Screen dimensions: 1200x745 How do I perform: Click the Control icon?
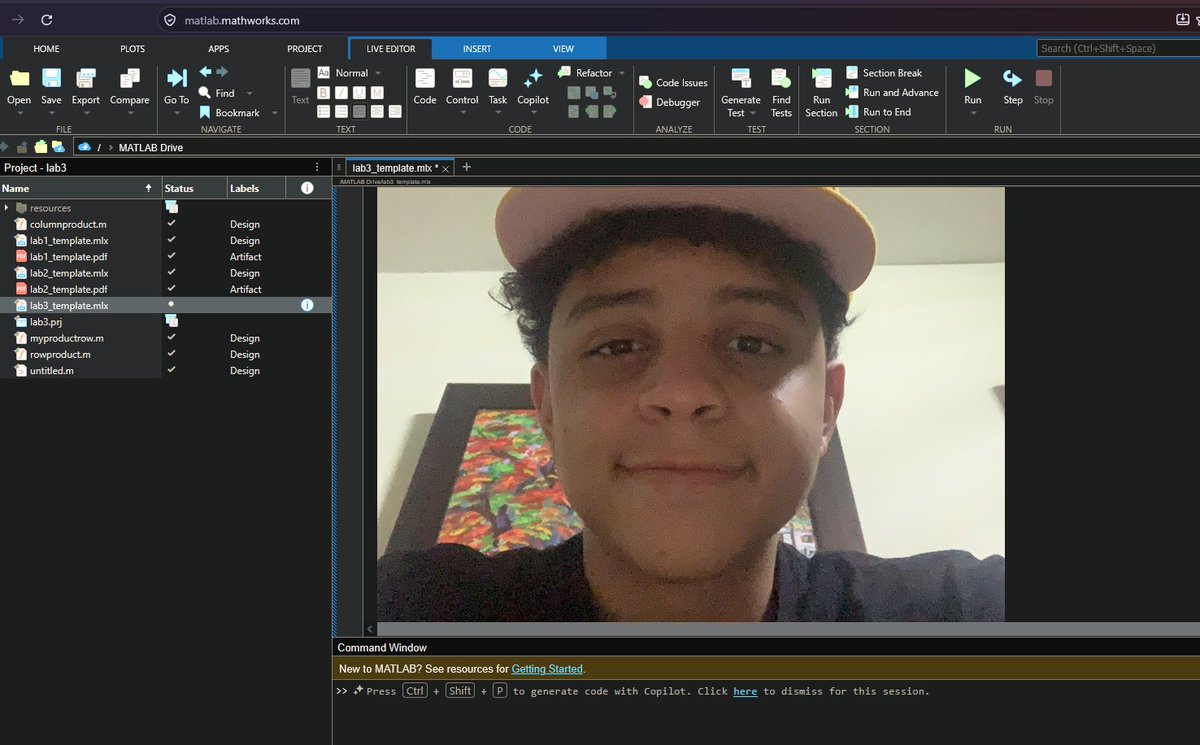(462, 78)
